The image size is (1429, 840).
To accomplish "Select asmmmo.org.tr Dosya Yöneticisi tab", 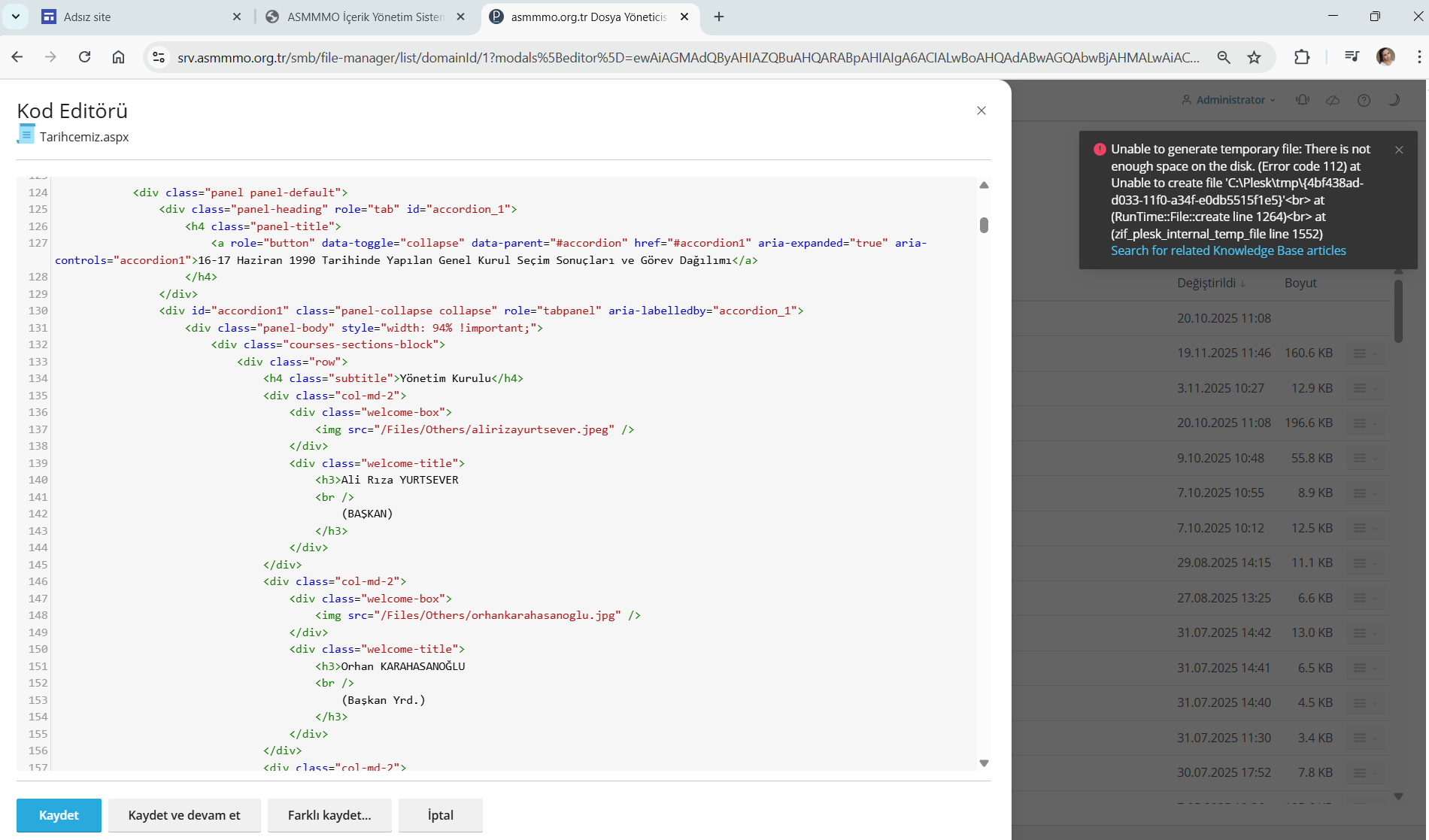I will [x=589, y=17].
